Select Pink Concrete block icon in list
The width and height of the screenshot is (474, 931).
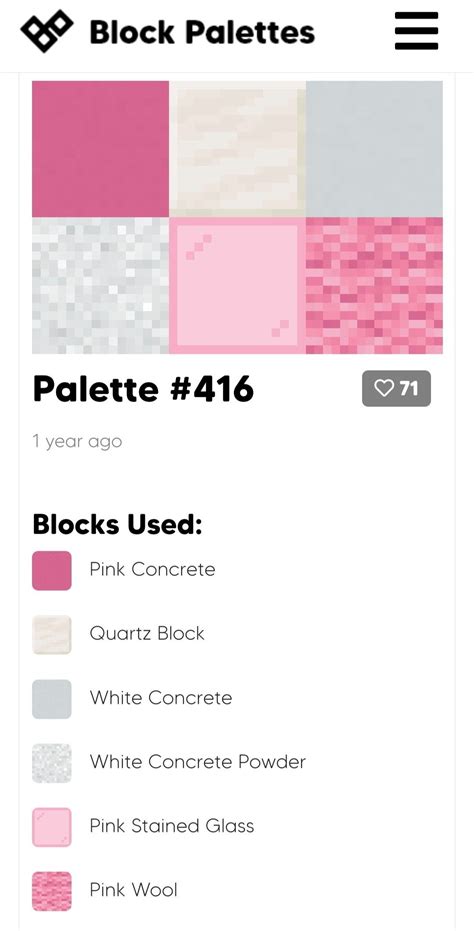coord(52,571)
